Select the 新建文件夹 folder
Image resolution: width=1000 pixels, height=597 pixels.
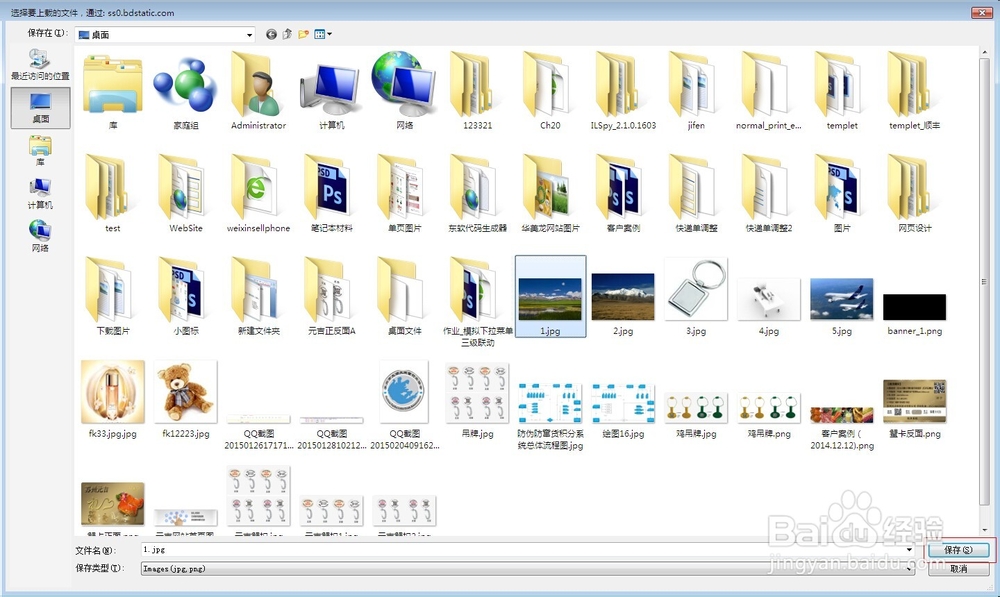pos(258,297)
